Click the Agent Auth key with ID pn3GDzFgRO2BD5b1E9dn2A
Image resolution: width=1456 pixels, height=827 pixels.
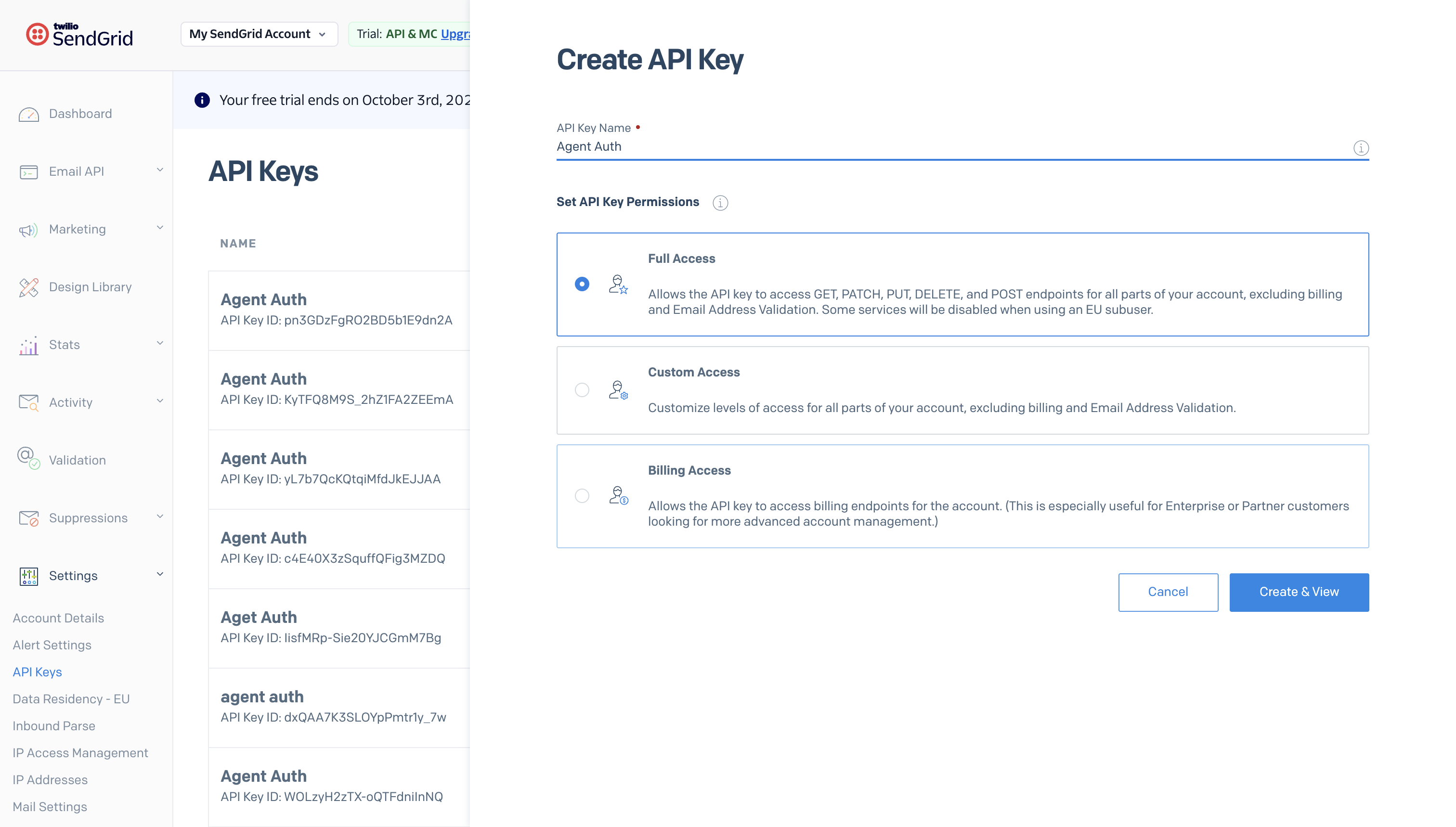click(x=339, y=310)
